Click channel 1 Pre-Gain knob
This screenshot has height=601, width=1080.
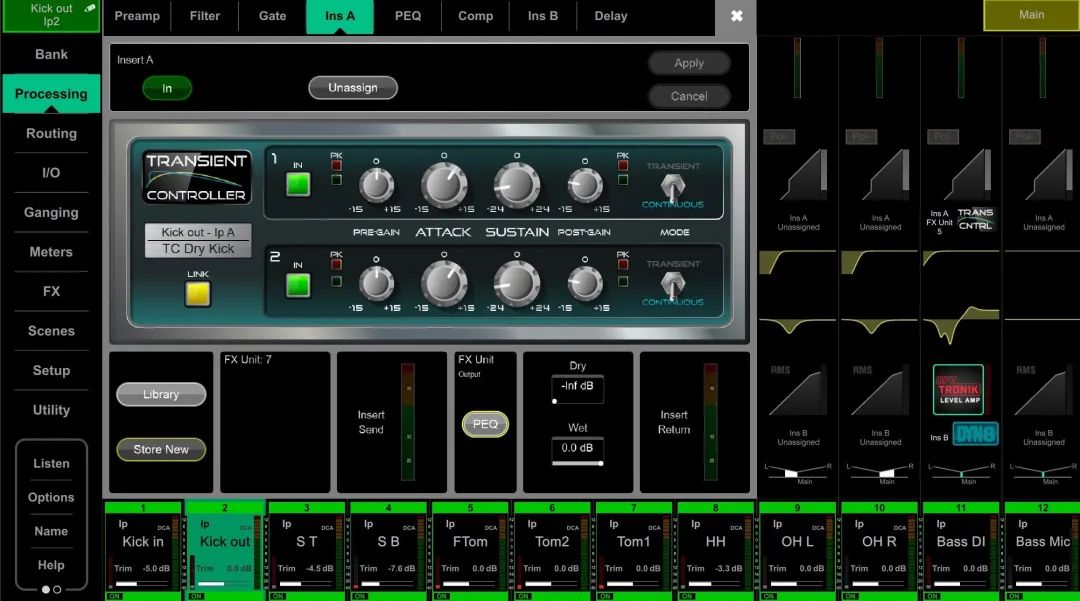coord(376,185)
